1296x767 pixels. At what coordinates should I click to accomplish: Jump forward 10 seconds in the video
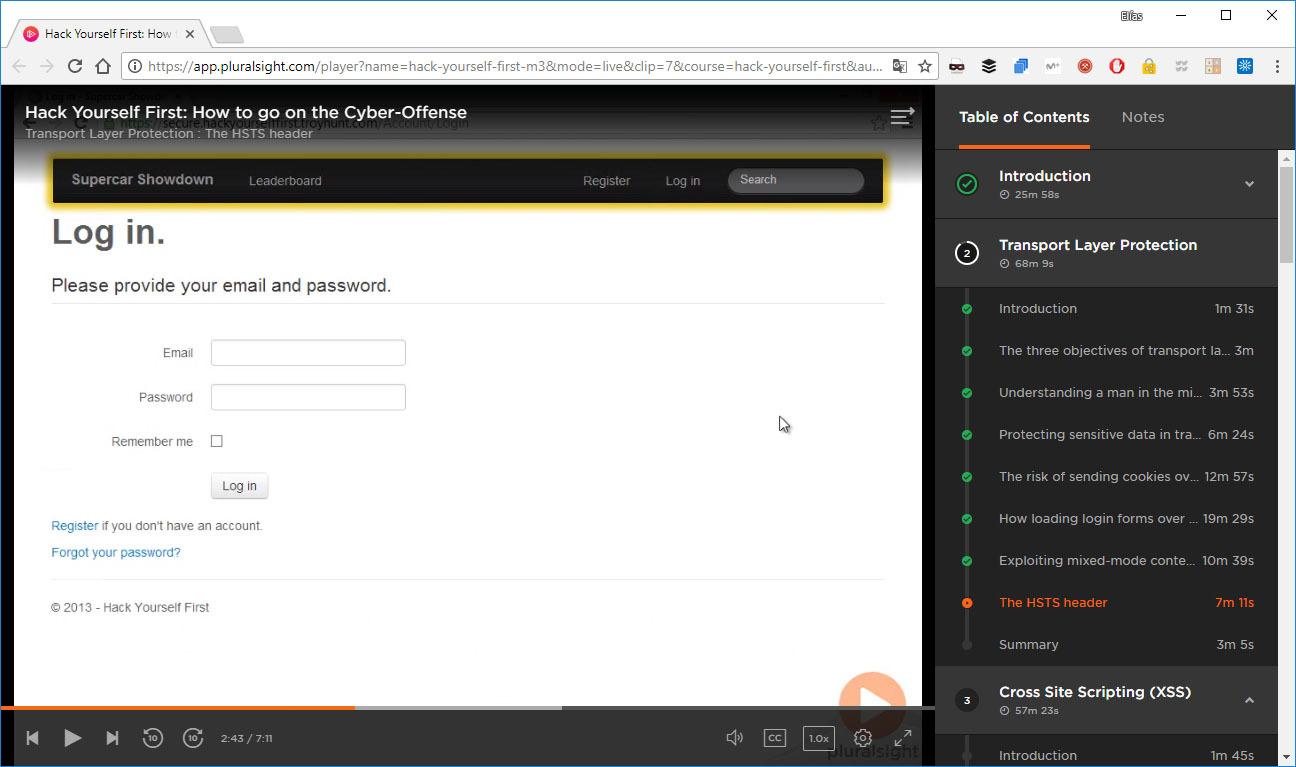coord(193,738)
